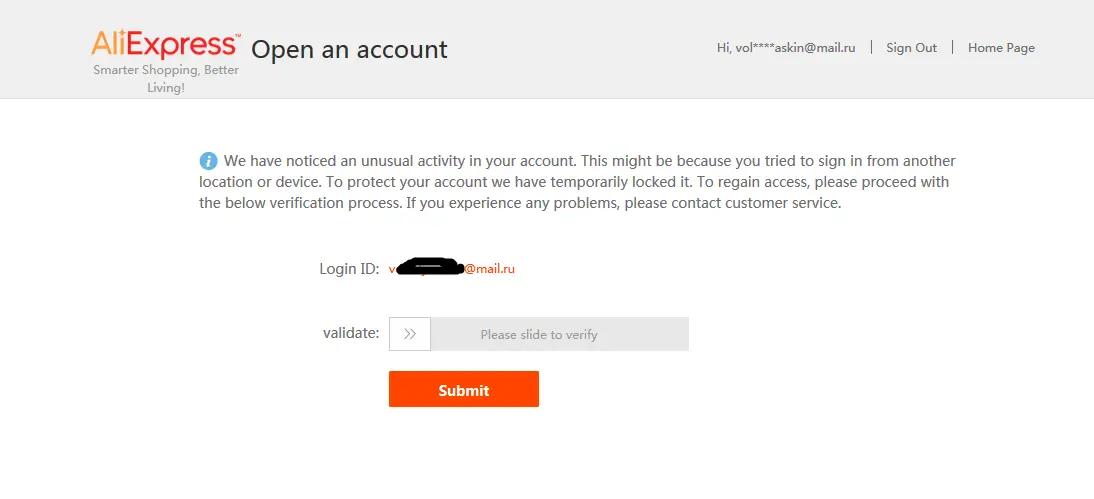Click the blue information icon
1094x499 pixels.
(208, 161)
